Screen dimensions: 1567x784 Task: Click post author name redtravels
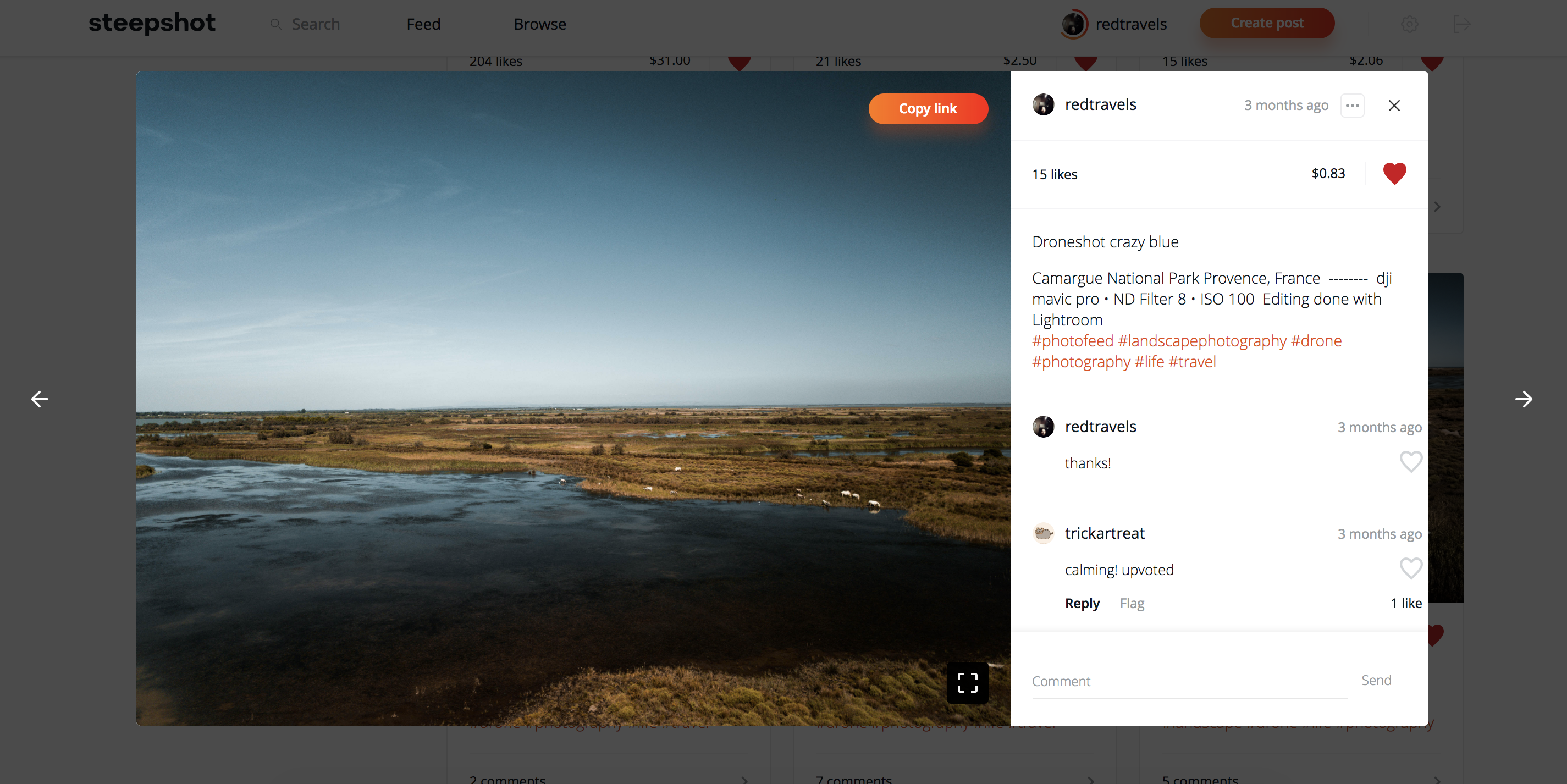(1100, 104)
